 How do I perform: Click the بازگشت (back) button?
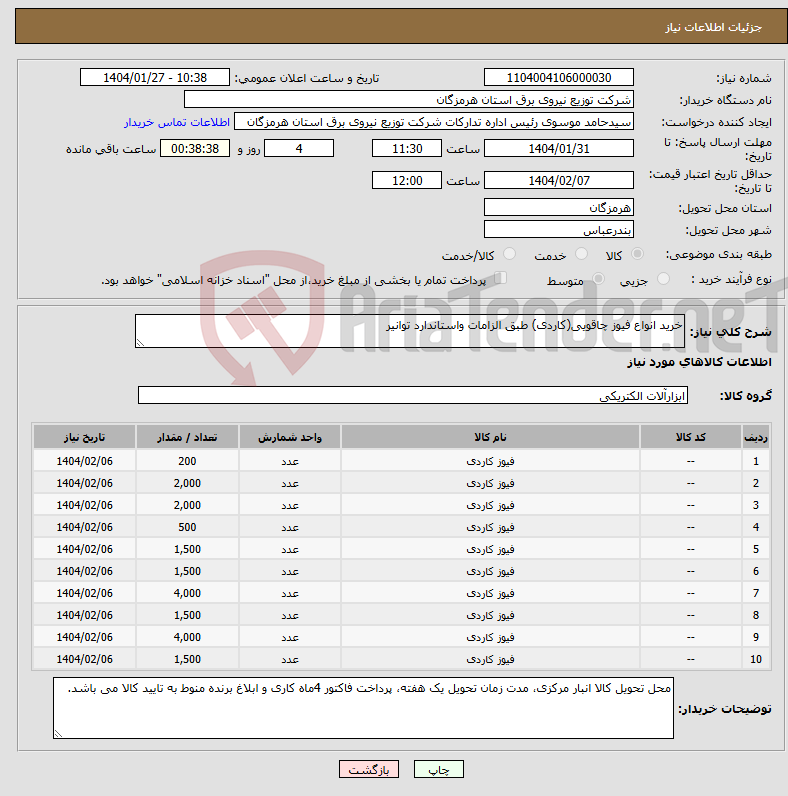coord(369,770)
